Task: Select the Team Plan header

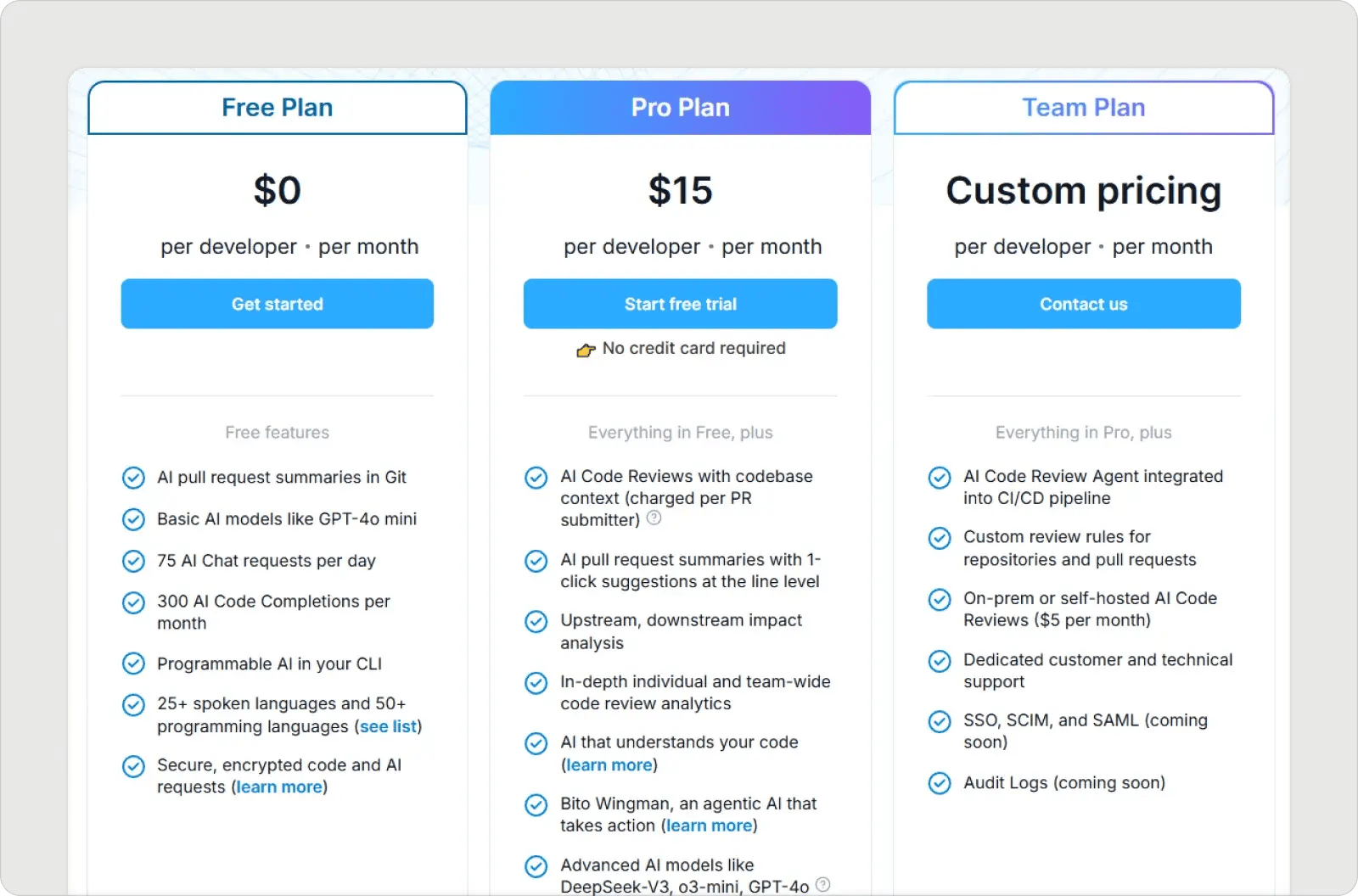Action: coord(1083,108)
